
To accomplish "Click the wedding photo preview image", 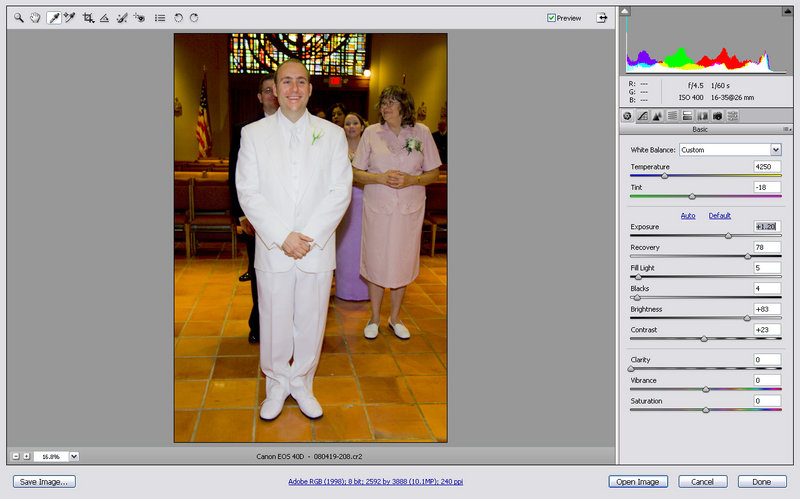I will coord(311,238).
